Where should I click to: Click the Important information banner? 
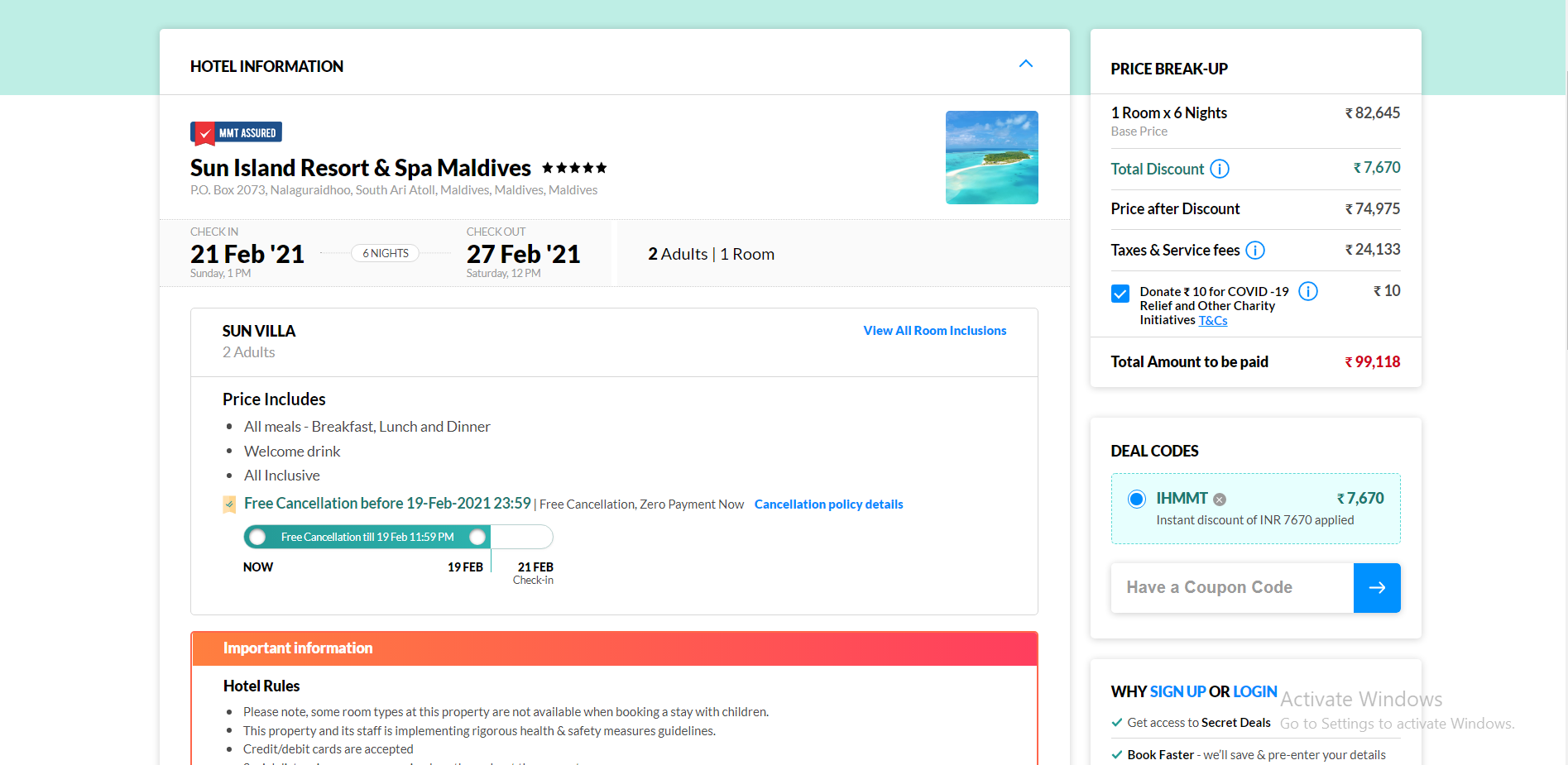(615, 648)
